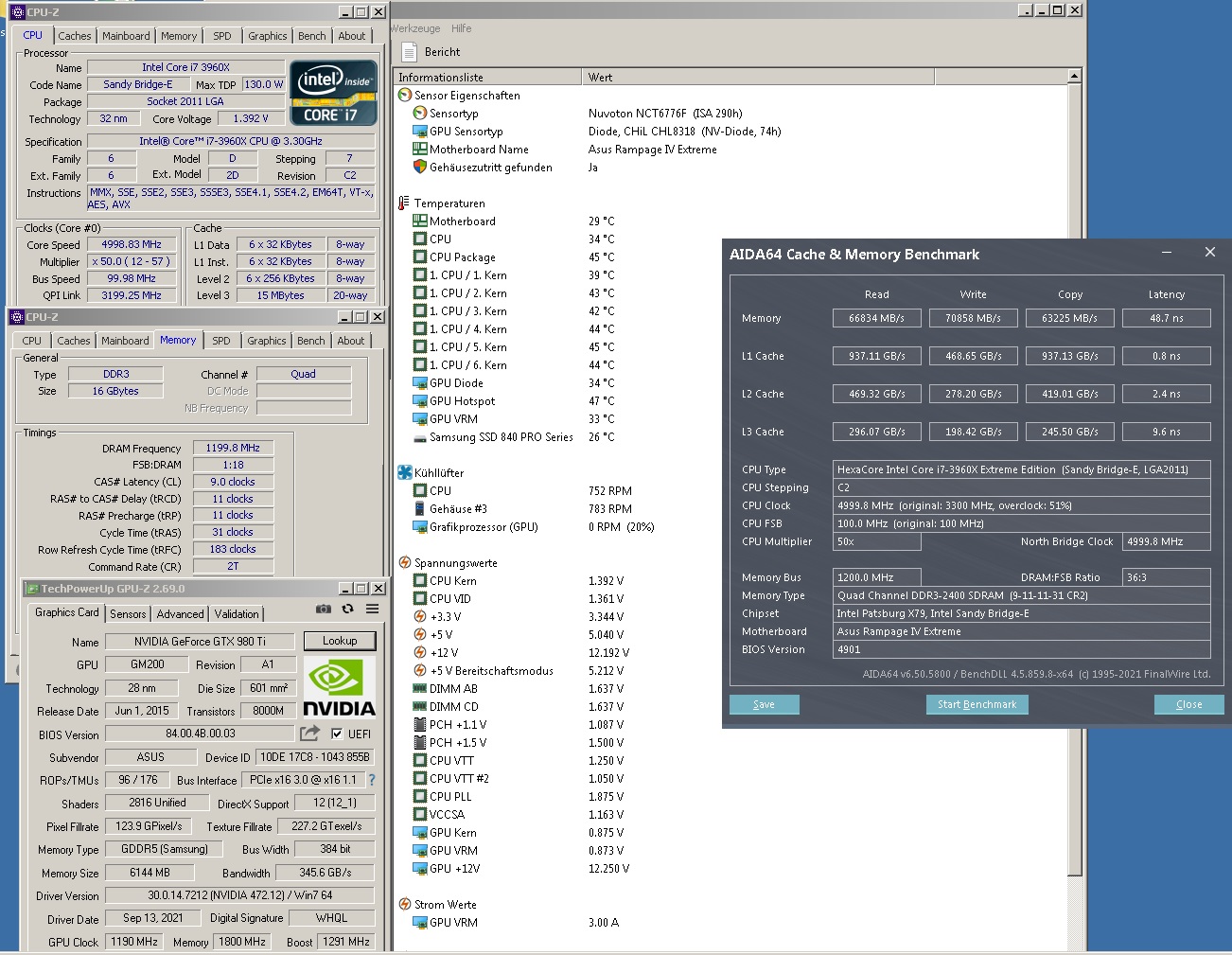Click the Memory Latency value 48.7 ns
Viewport: 1232px width, 955px height.
[x=1166, y=318]
